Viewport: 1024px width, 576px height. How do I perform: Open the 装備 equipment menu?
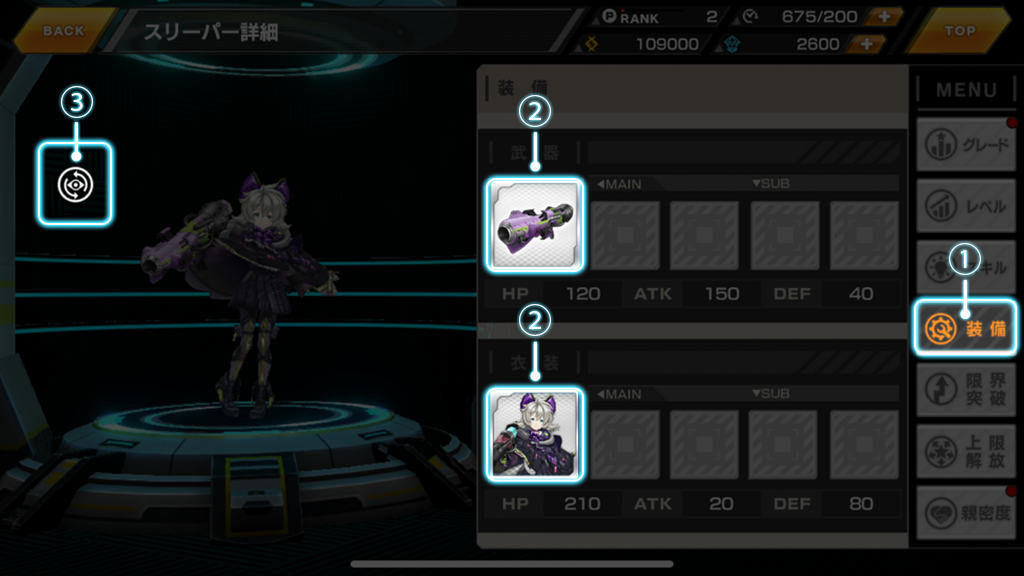(x=965, y=328)
